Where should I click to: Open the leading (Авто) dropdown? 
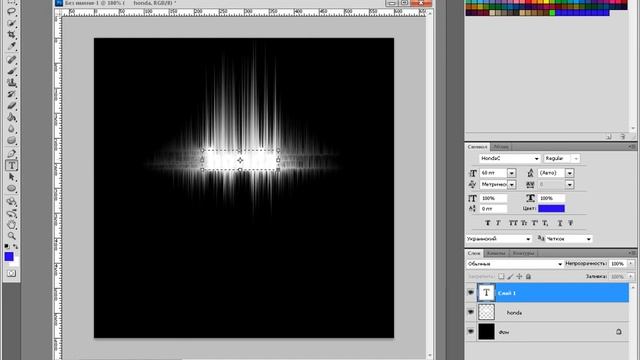(569, 173)
